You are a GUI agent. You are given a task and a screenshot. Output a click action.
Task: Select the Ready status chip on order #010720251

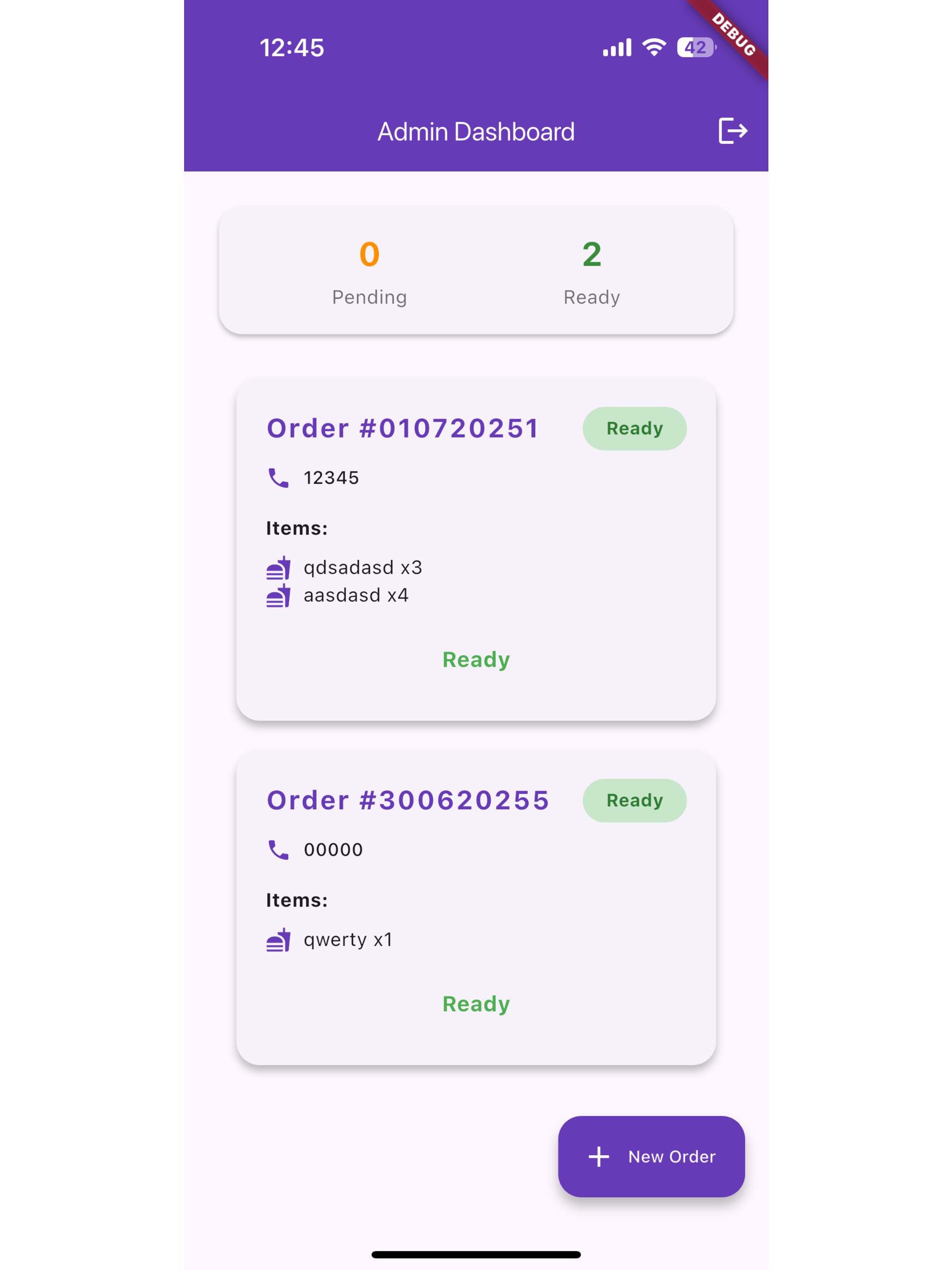(x=635, y=429)
